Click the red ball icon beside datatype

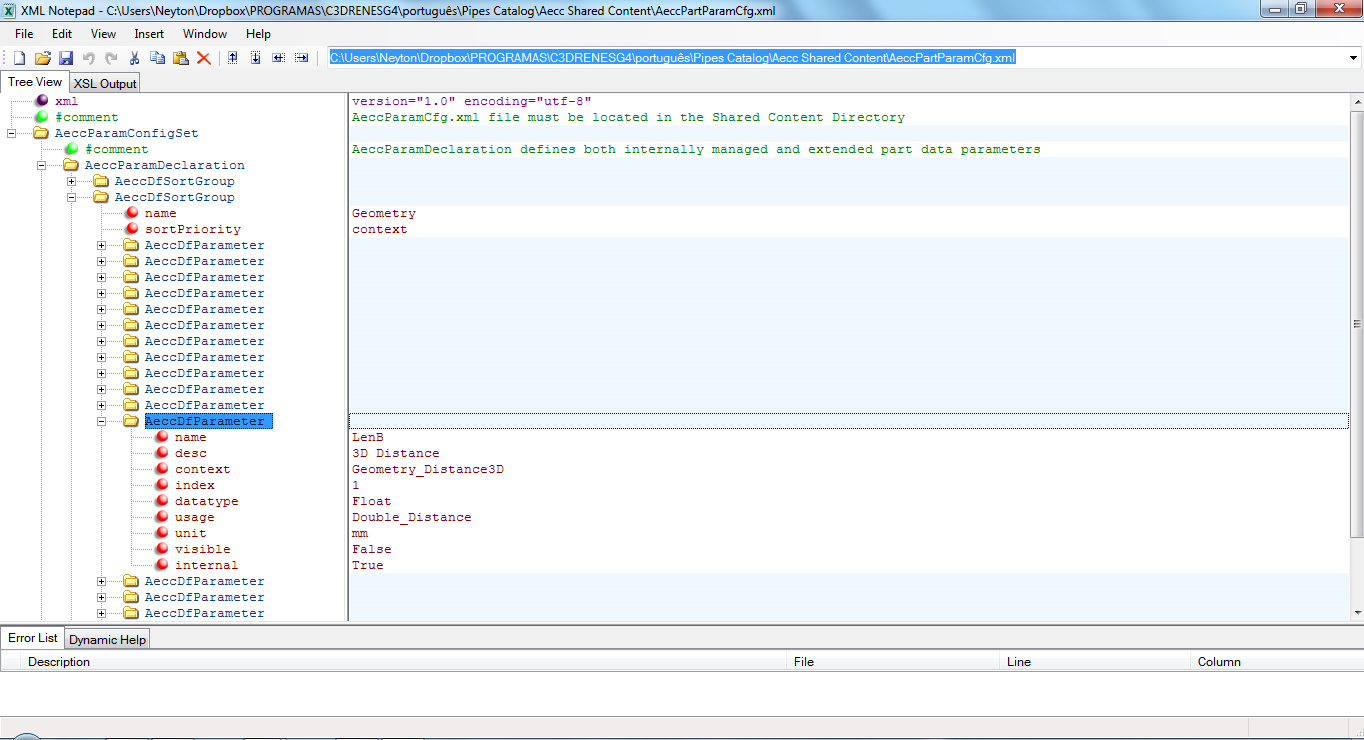tap(161, 501)
